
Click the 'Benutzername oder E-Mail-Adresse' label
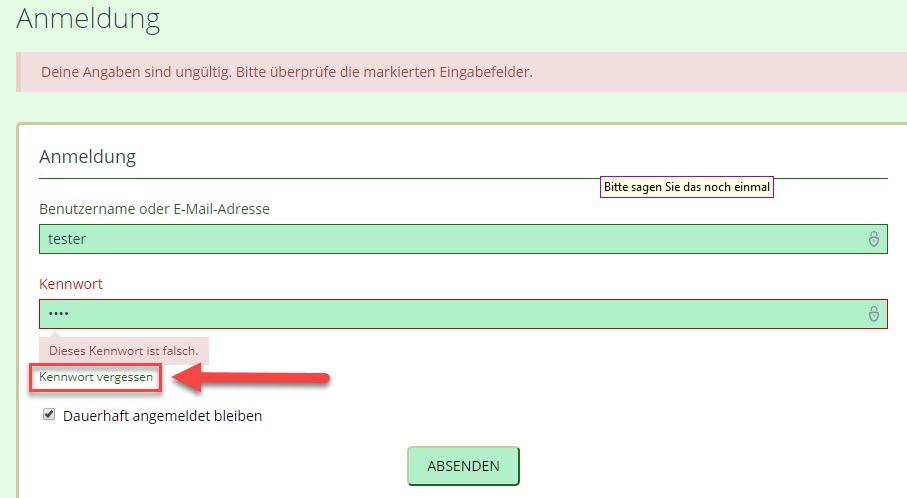pos(154,209)
